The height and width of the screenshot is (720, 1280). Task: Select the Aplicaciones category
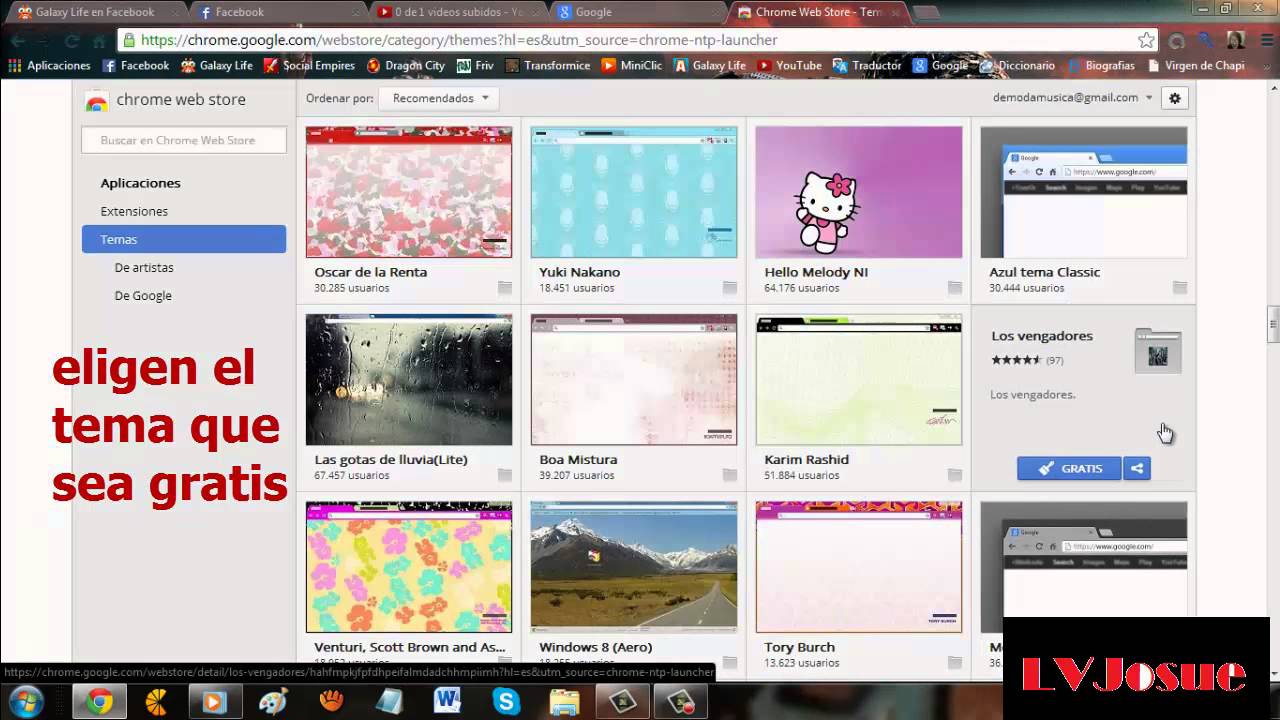click(140, 183)
